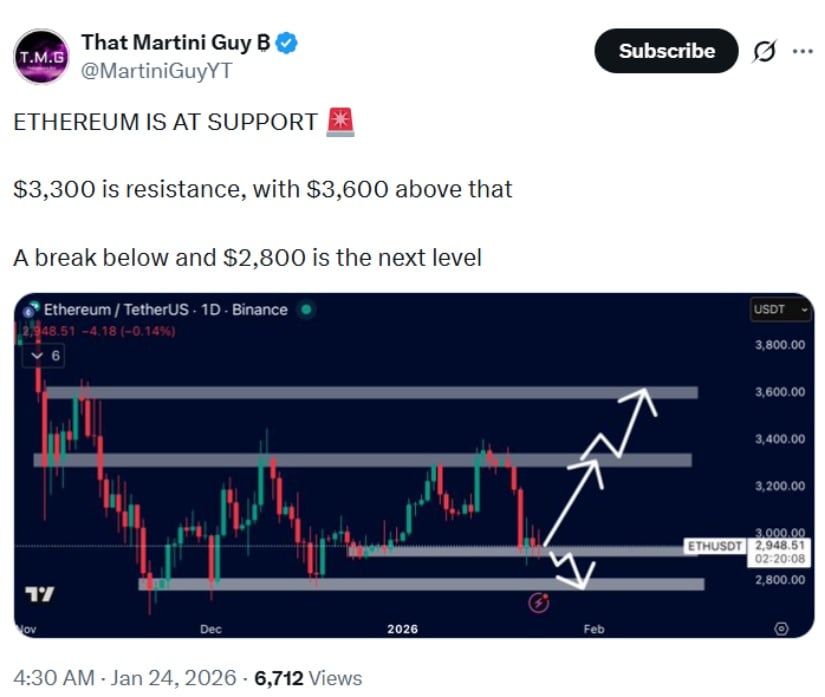Open the USDT currency dropdown
The image size is (825, 697).
tap(780, 311)
